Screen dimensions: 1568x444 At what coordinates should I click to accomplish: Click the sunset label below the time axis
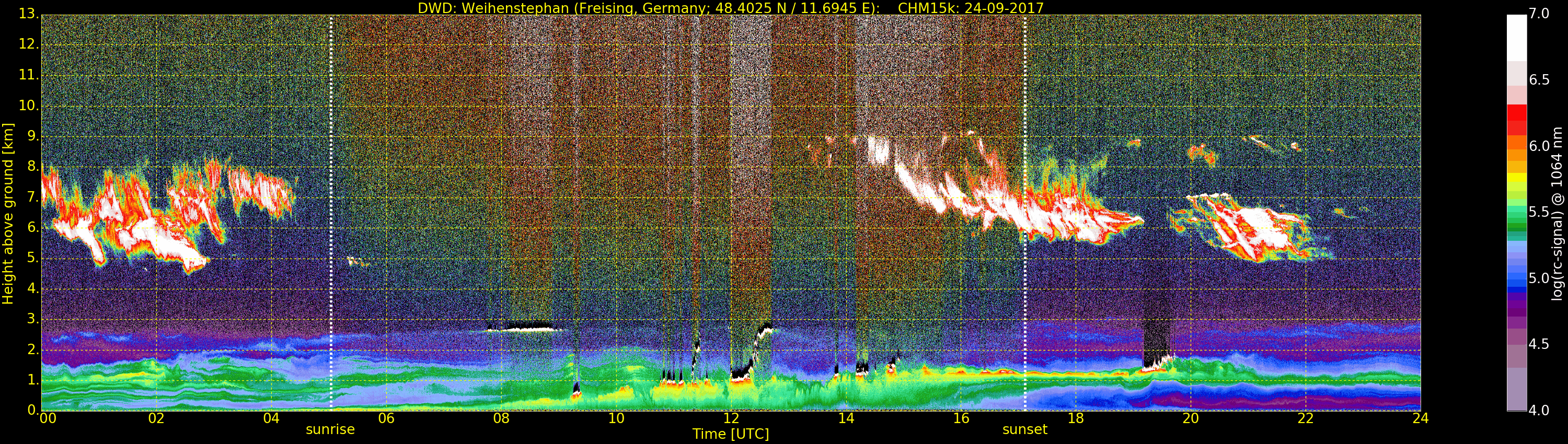point(1025,429)
